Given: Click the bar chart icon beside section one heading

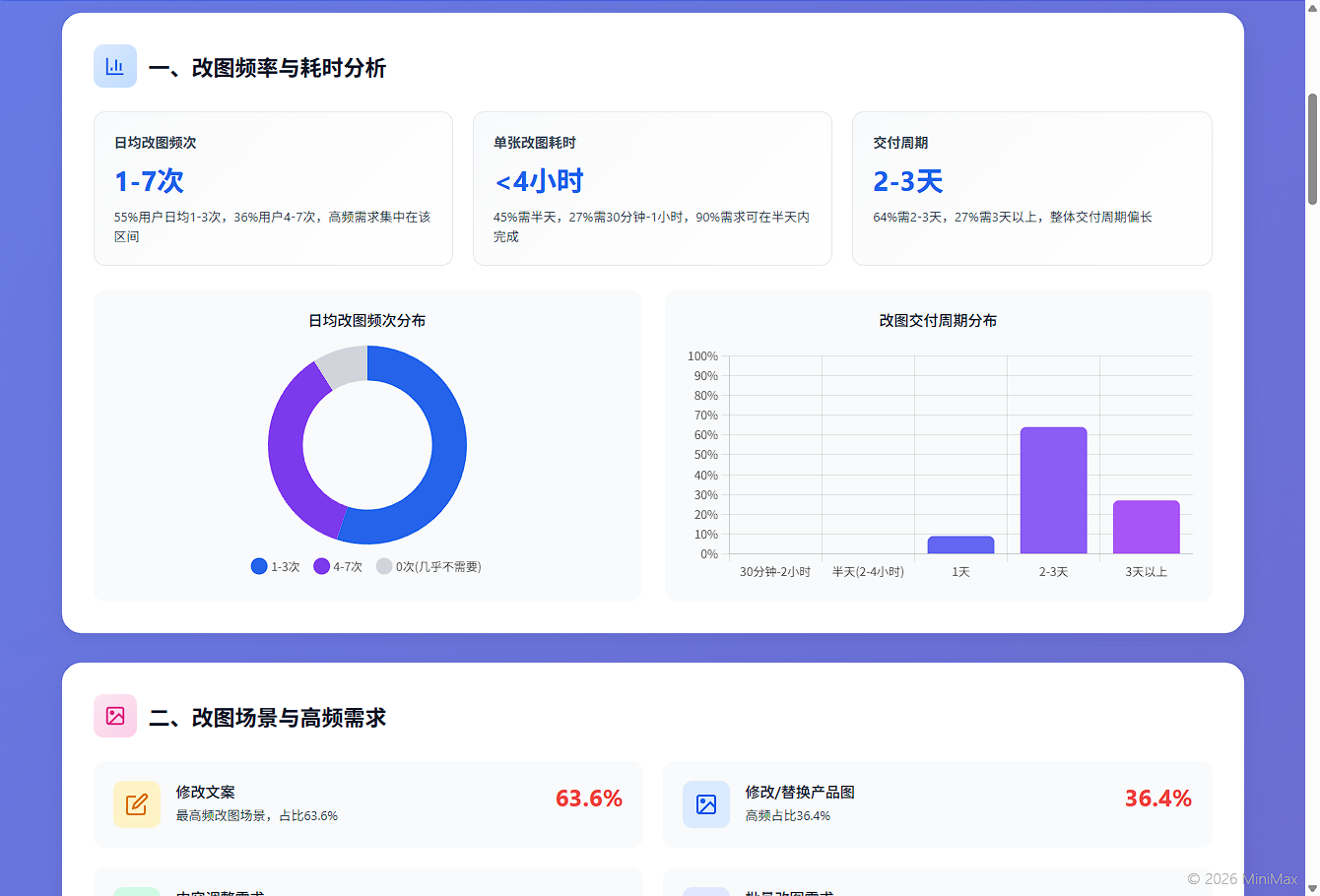Looking at the screenshot, I should (x=115, y=66).
